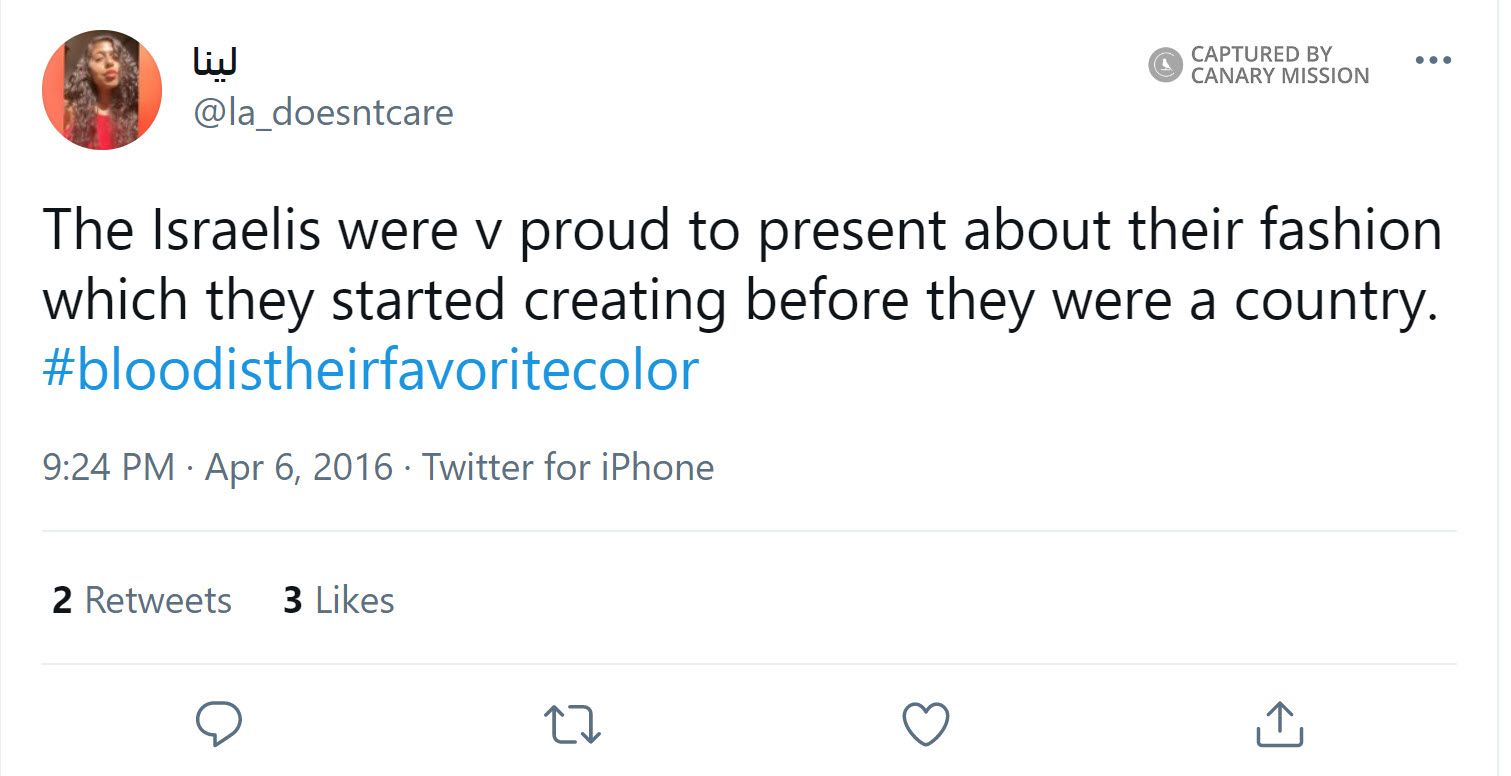Click the reply speech bubble icon
This screenshot has height=776, width=1511.
(217, 723)
